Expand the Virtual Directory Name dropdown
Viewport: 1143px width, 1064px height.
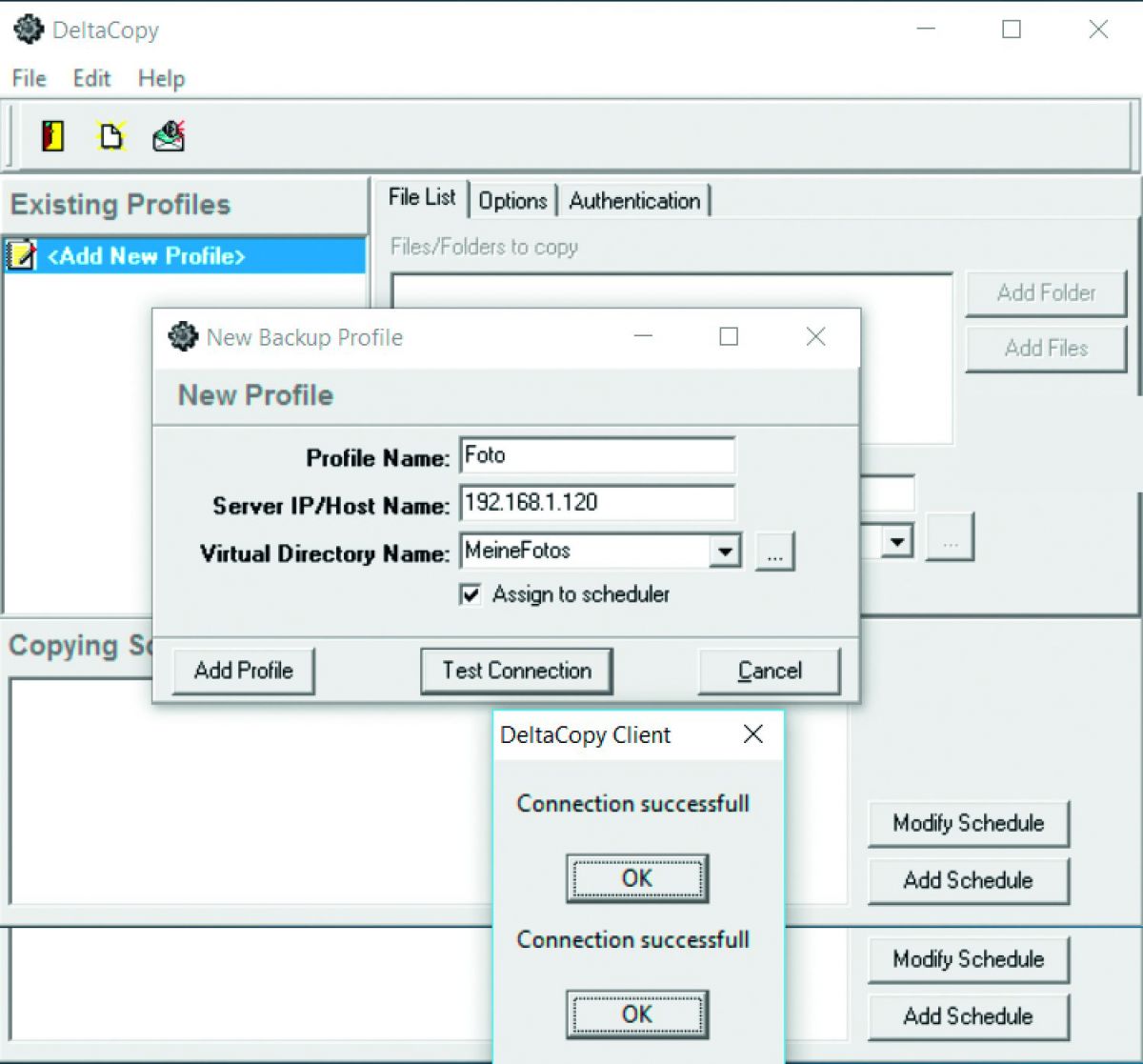point(725,552)
